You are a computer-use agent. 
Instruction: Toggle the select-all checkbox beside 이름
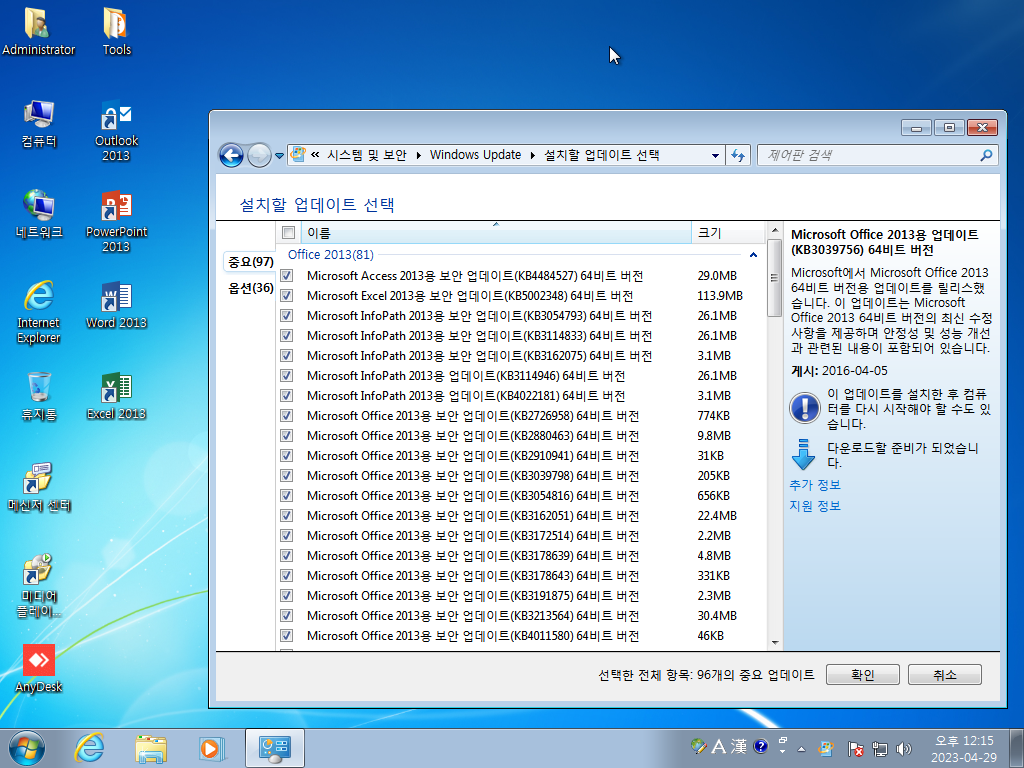[288, 232]
